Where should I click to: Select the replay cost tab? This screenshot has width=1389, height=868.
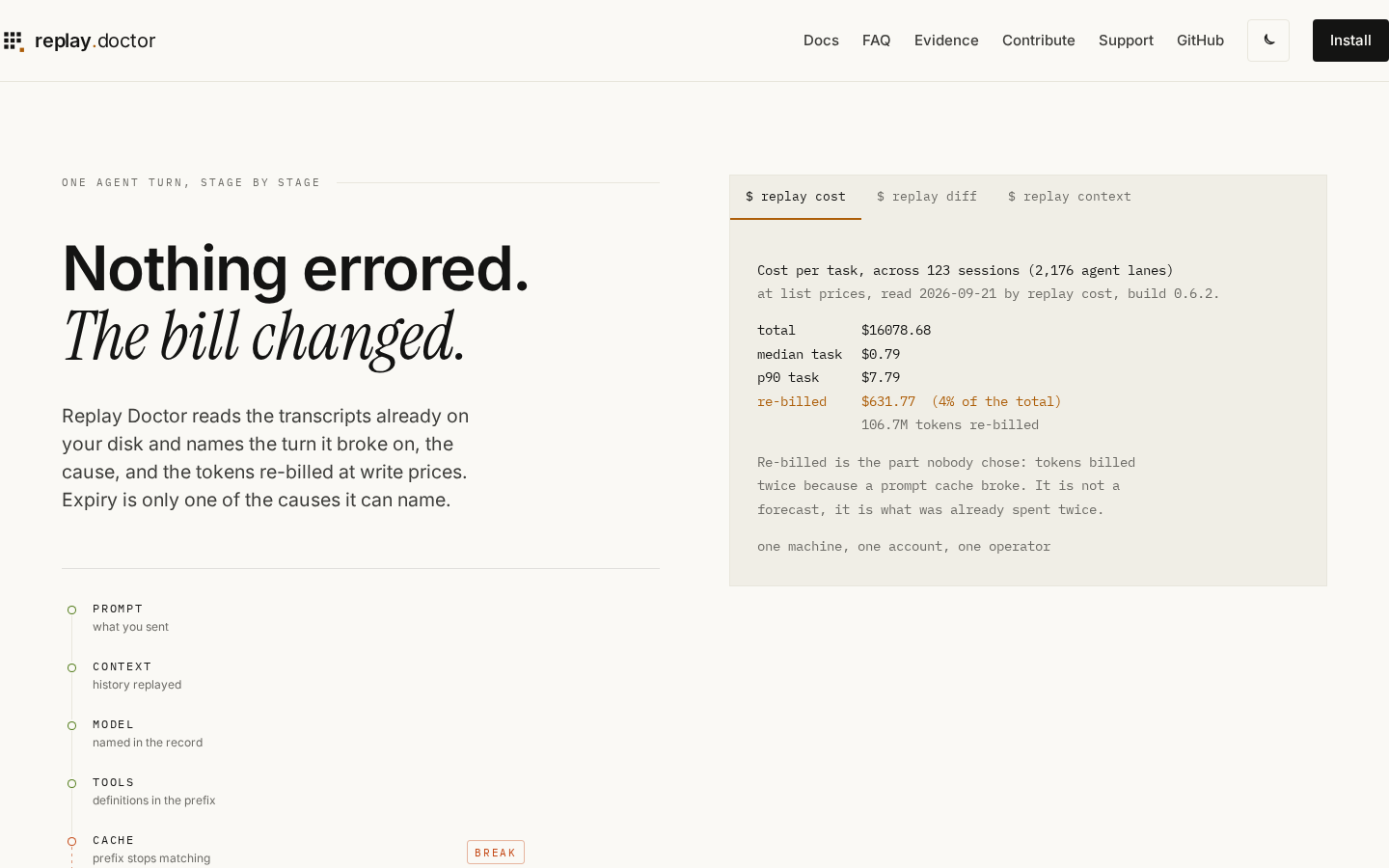pos(796,197)
